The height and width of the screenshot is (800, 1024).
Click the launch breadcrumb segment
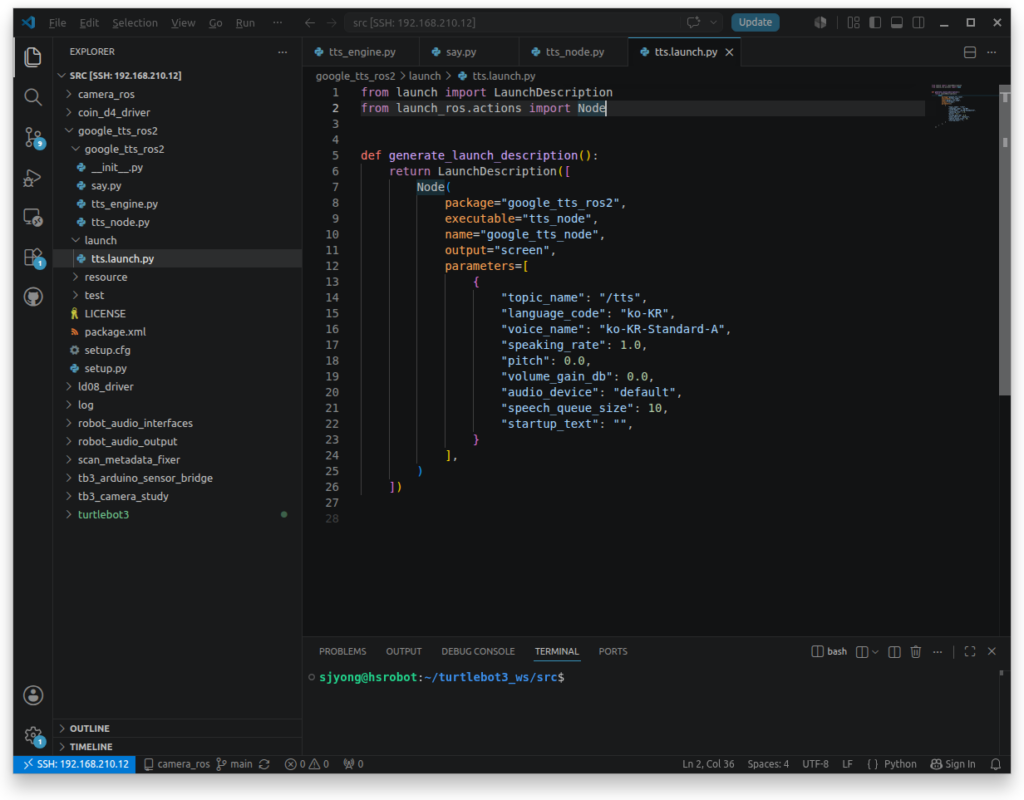tap(424, 76)
